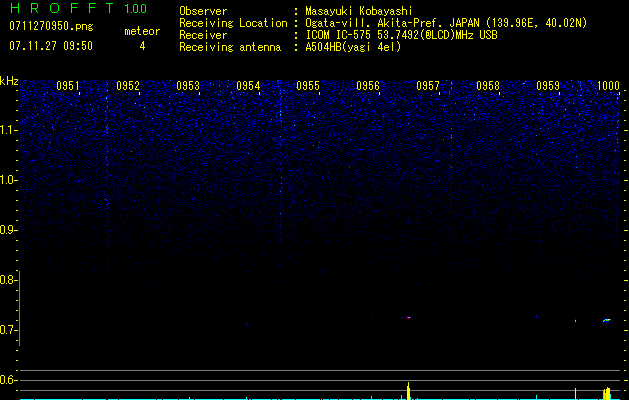The image size is (629, 400).
Task: Click the 0956 time marker
Action: pyautogui.click(x=368, y=86)
